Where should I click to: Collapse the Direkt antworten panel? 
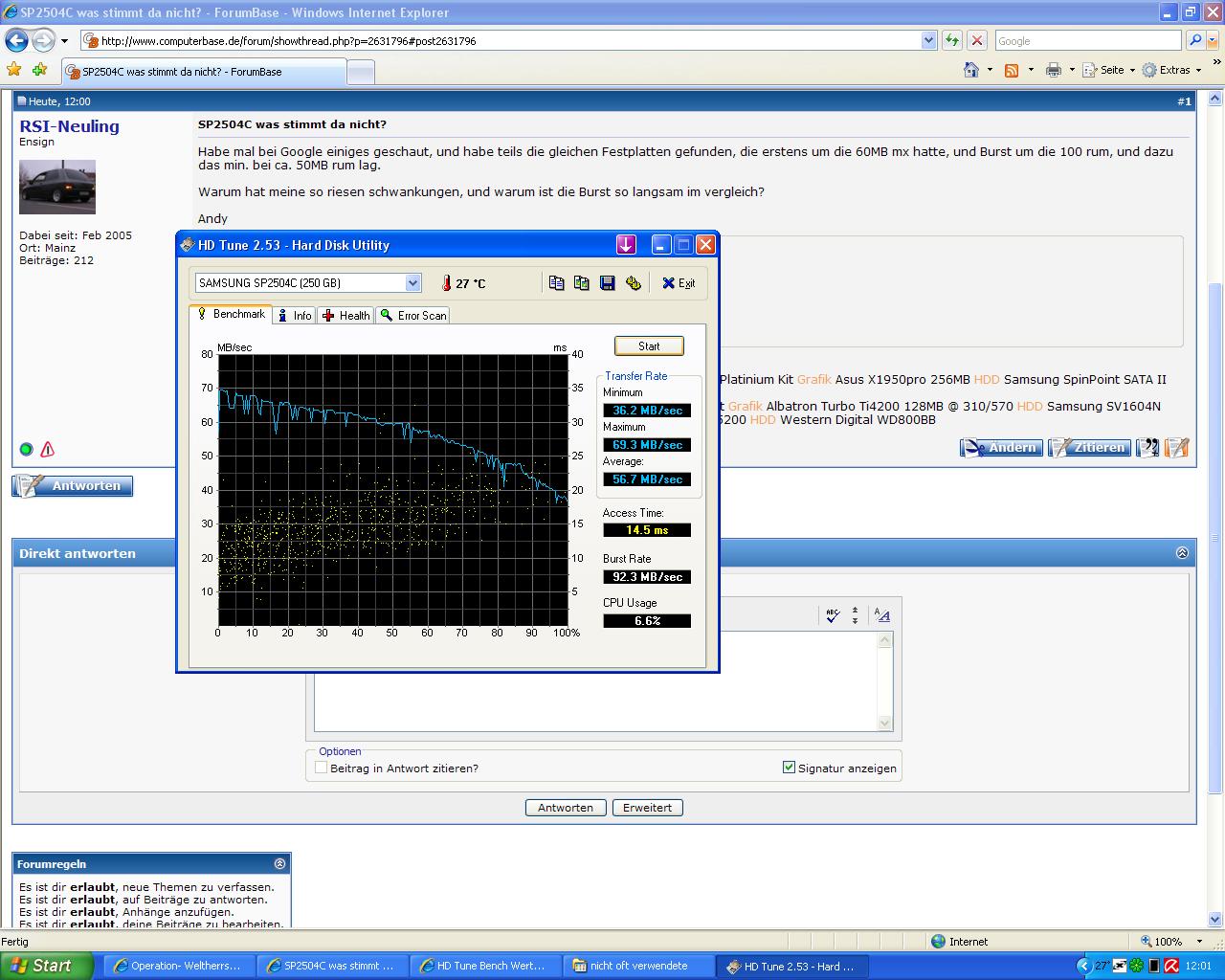tap(1182, 553)
